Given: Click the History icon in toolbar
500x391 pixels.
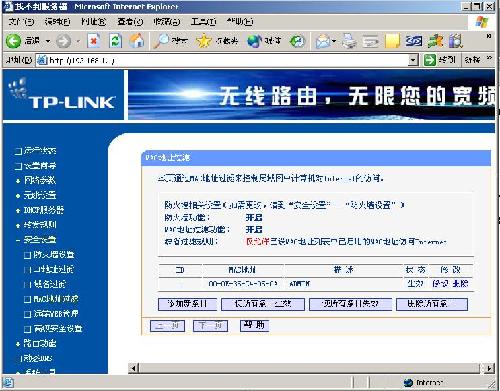Looking at the screenshot, I should coord(297,41).
